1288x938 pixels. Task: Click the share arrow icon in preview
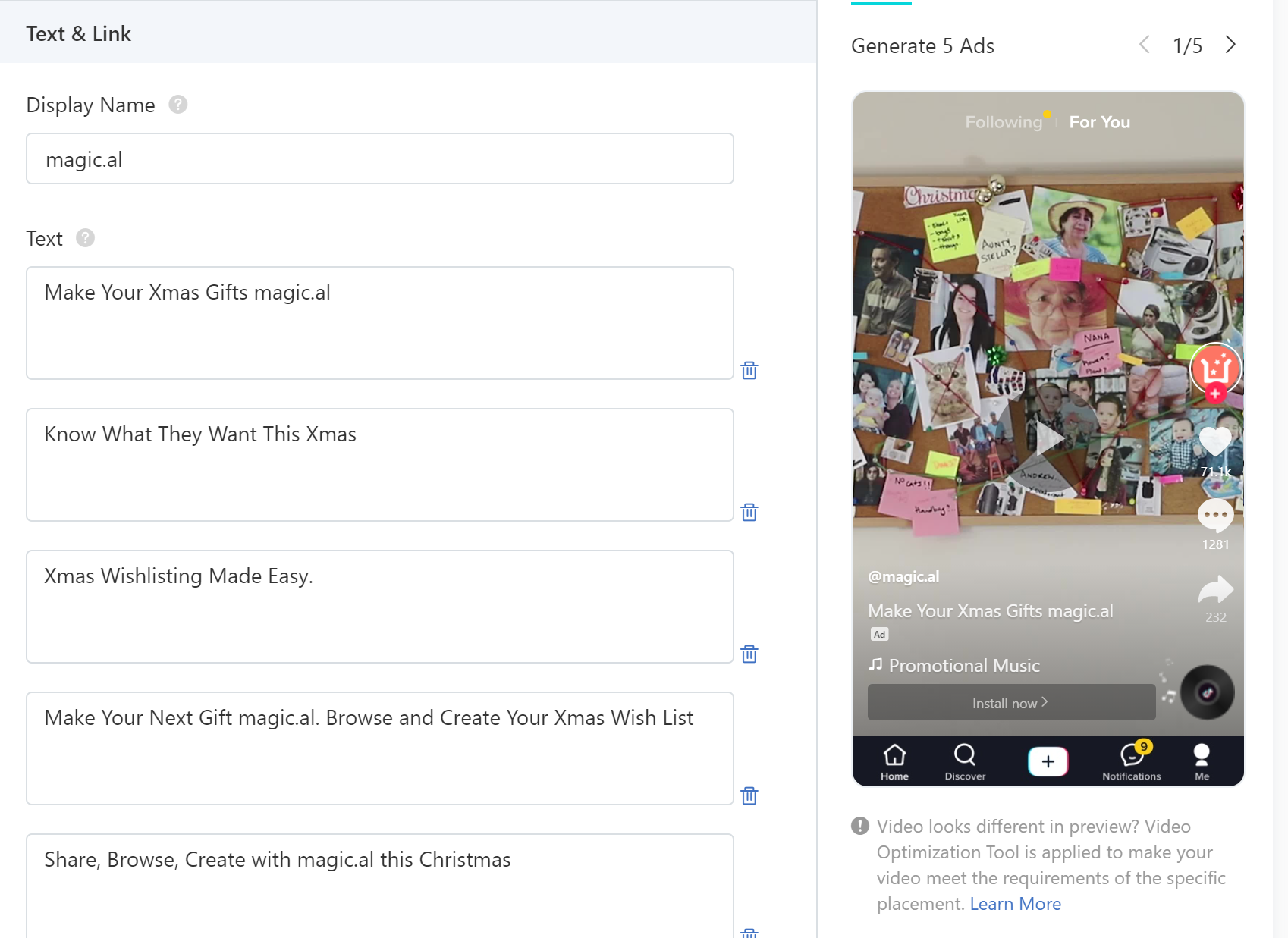click(x=1215, y=589)
